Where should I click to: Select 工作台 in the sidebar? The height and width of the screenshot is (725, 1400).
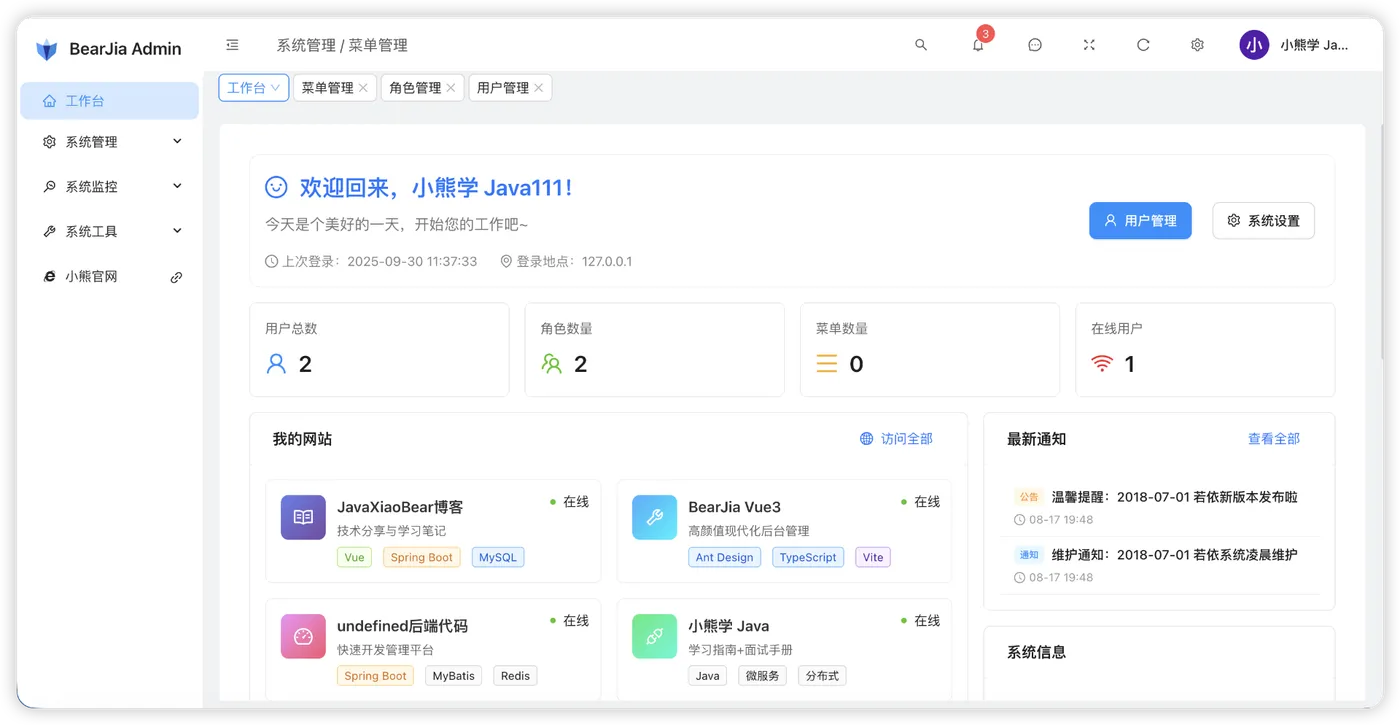tap(110, 101)
